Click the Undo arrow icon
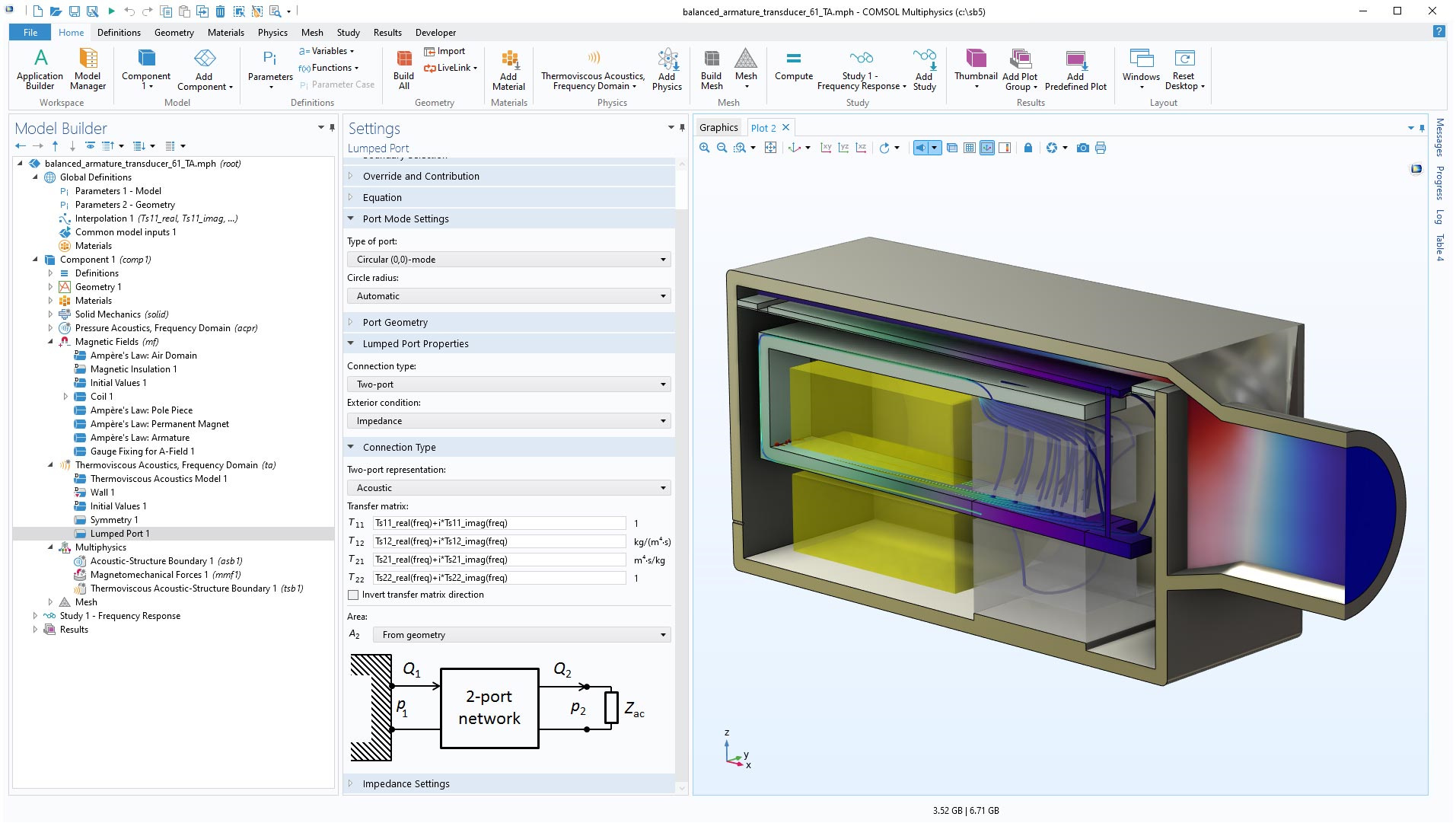The height and width of the screenshot is (823, 1456). 129,11
